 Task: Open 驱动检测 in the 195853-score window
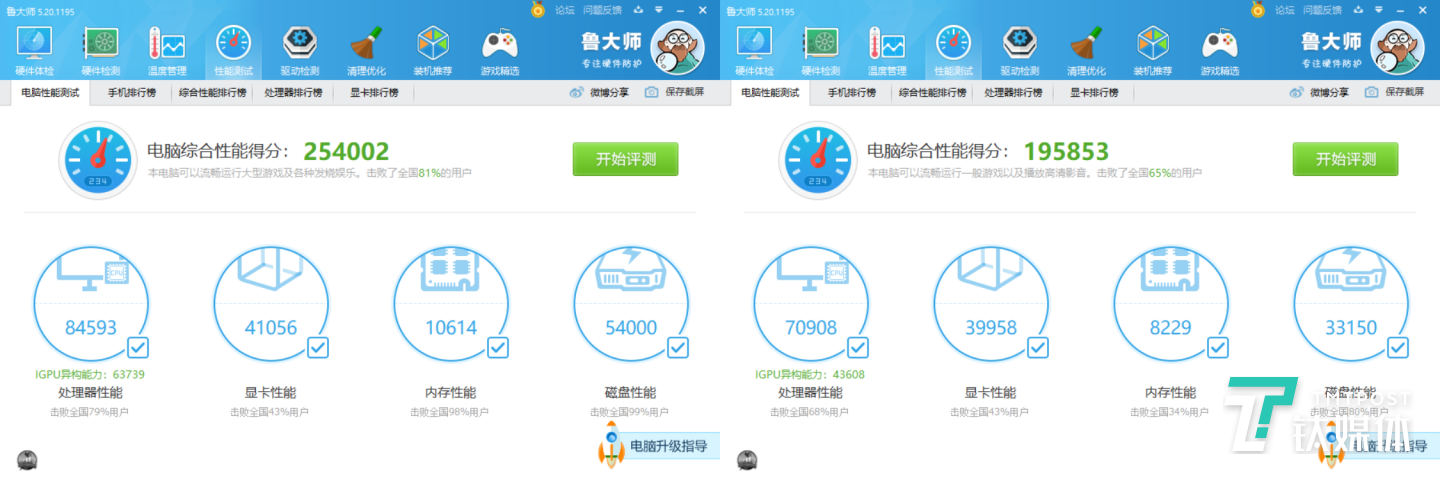(x=1020, y=50)
